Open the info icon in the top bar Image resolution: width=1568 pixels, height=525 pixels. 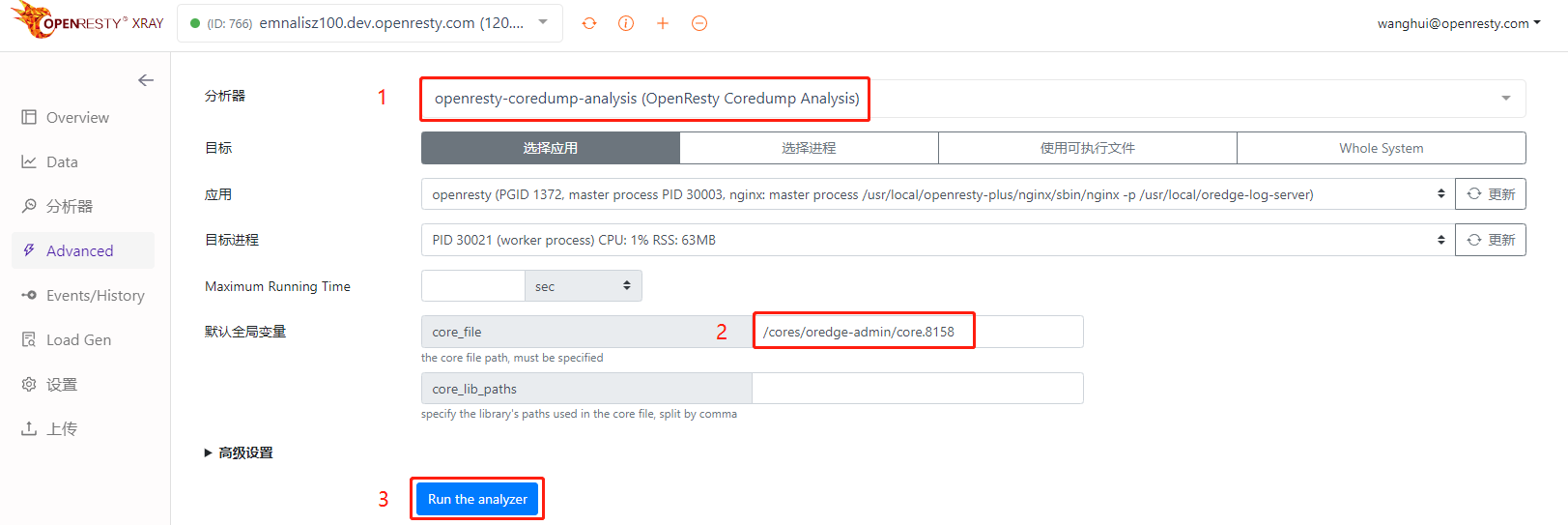[626, 23]
